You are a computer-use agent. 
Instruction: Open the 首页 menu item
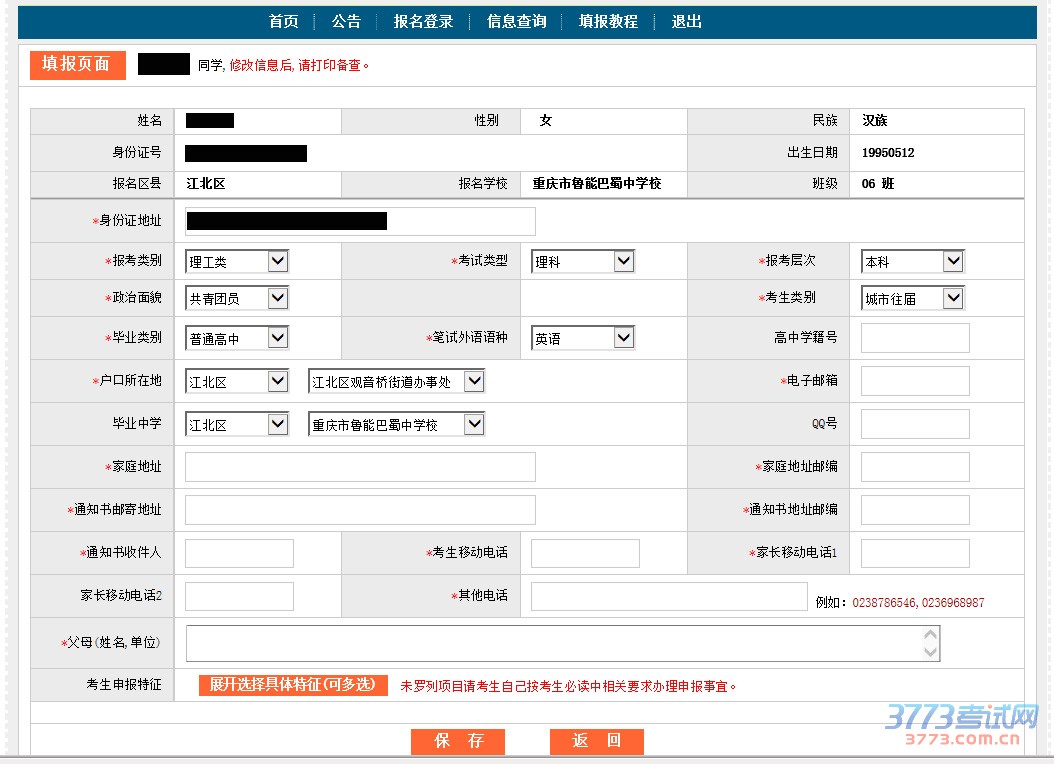pyautogui.click(x=283, y=22)
